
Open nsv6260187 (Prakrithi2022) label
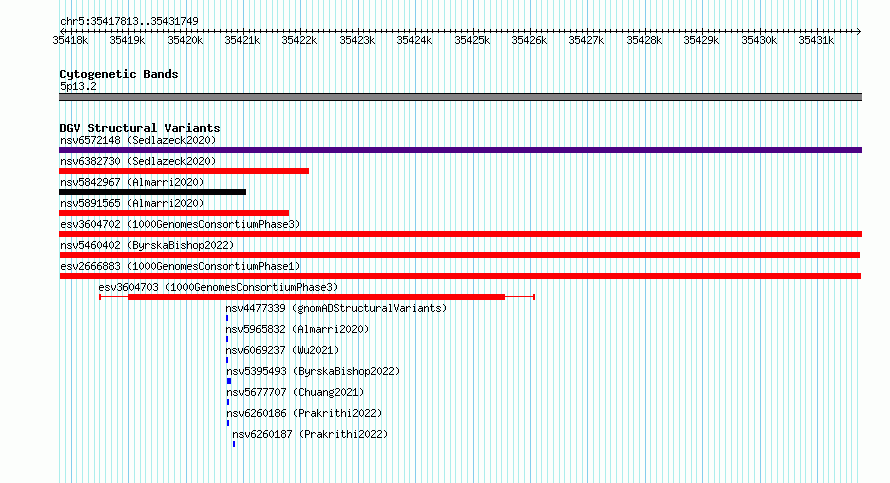pyautogui.click(x=310, y=434)
